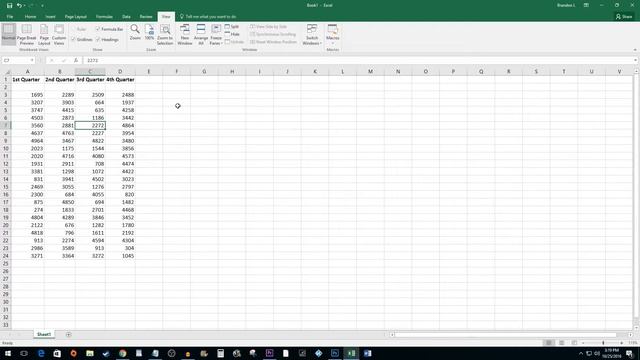Viewport: 640px width, 360px height.
Task: Toggle the Headings checkbox
Action: [x=98, y=40]
